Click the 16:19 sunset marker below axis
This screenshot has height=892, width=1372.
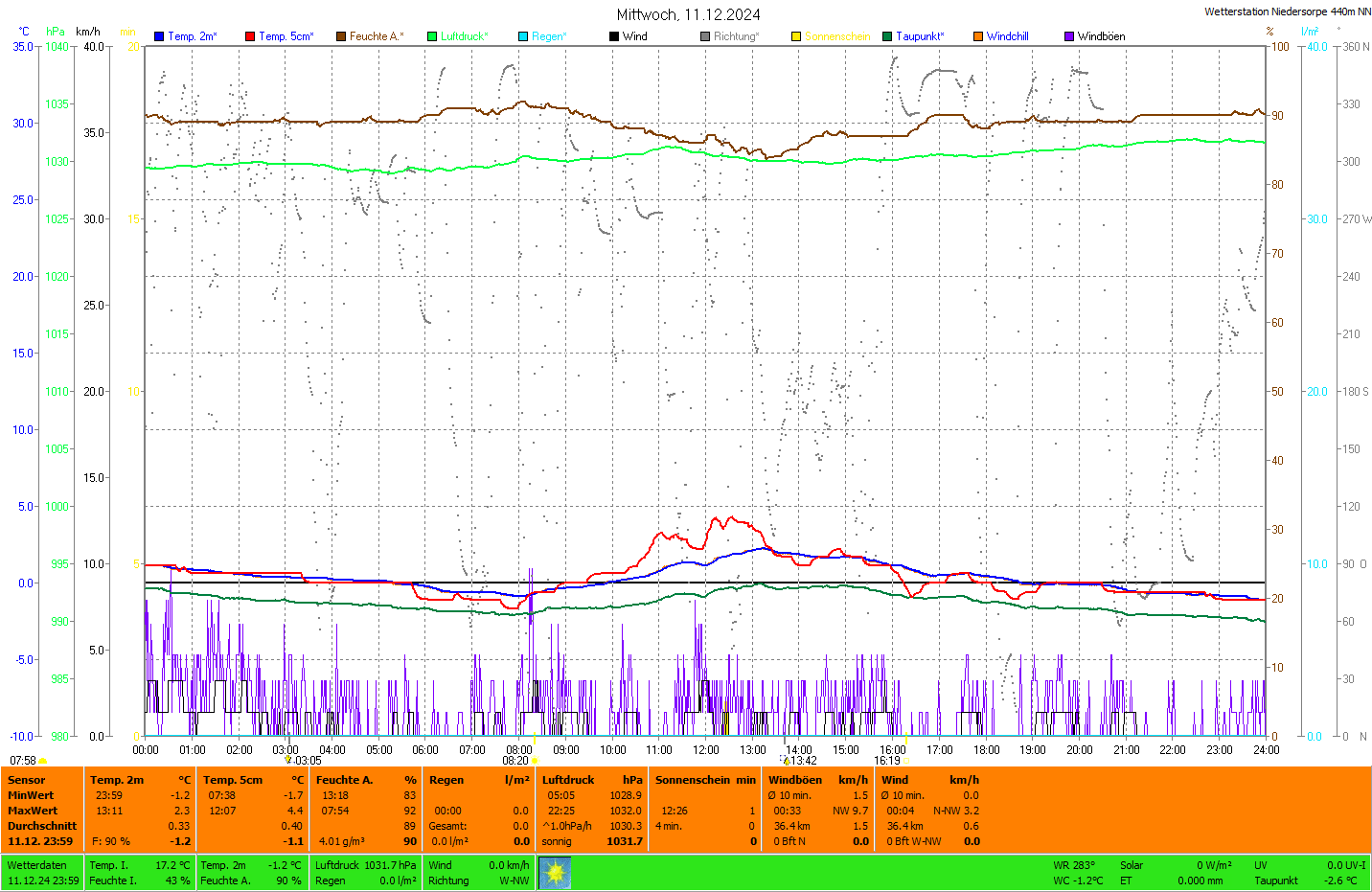click(x=888, y=761)
